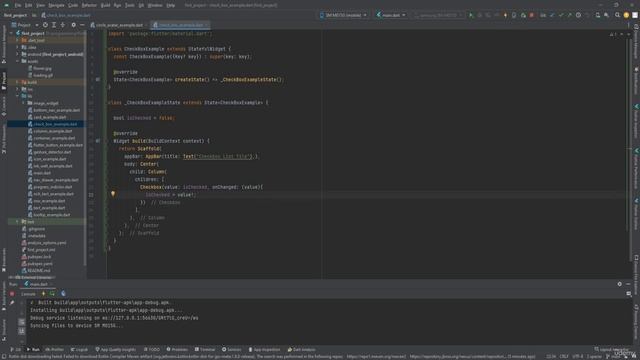Image resolution: width=640 pixels, height=360 pixels.
Task: Open Search Everywhere magnifier icon
Action: (x=618, y=15)
